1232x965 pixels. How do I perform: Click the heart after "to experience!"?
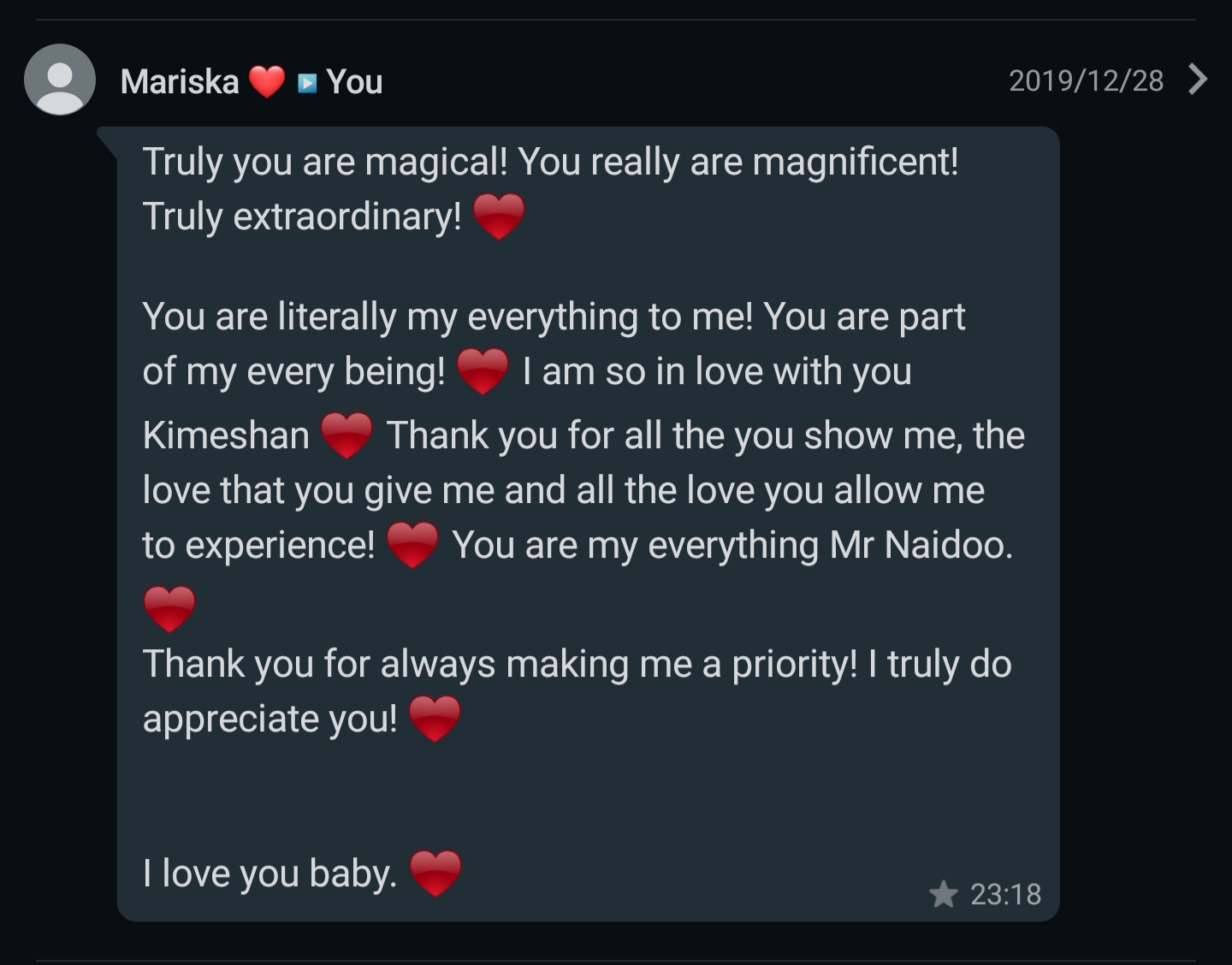(x=412, y=545)
